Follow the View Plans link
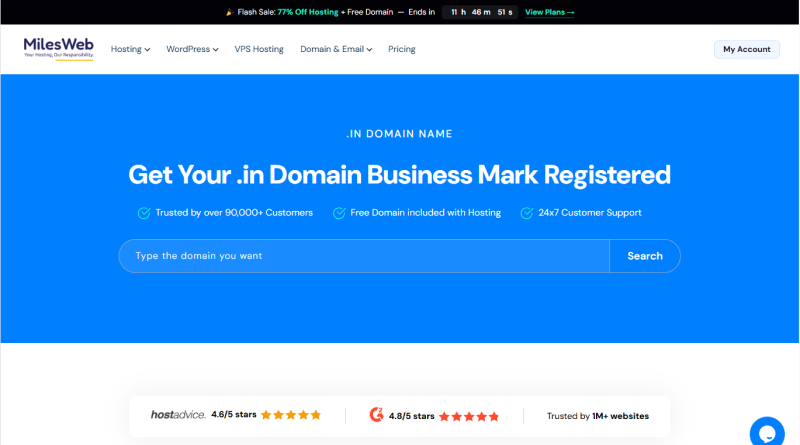The width and height of the screenshot is (800, 445). 549,12
